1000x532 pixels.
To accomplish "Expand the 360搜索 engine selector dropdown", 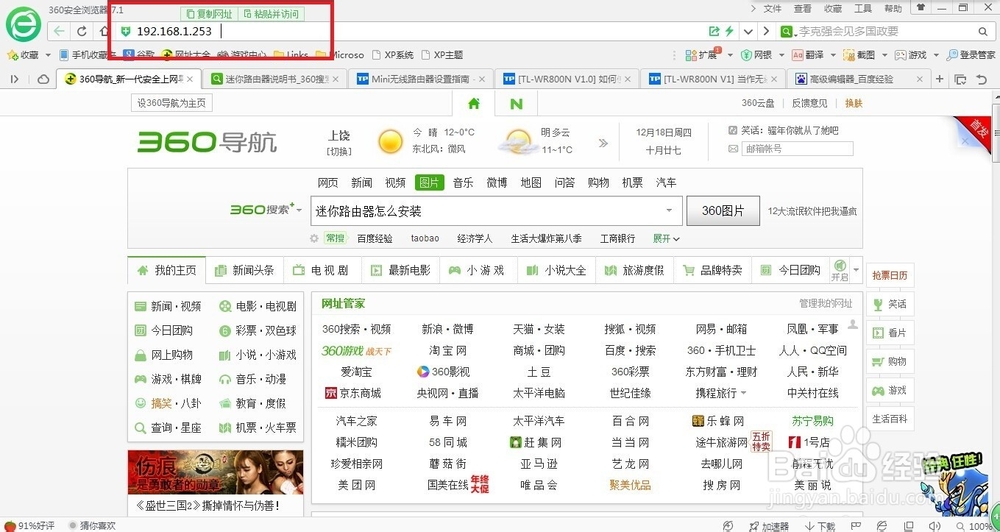I will coord(299,209).
